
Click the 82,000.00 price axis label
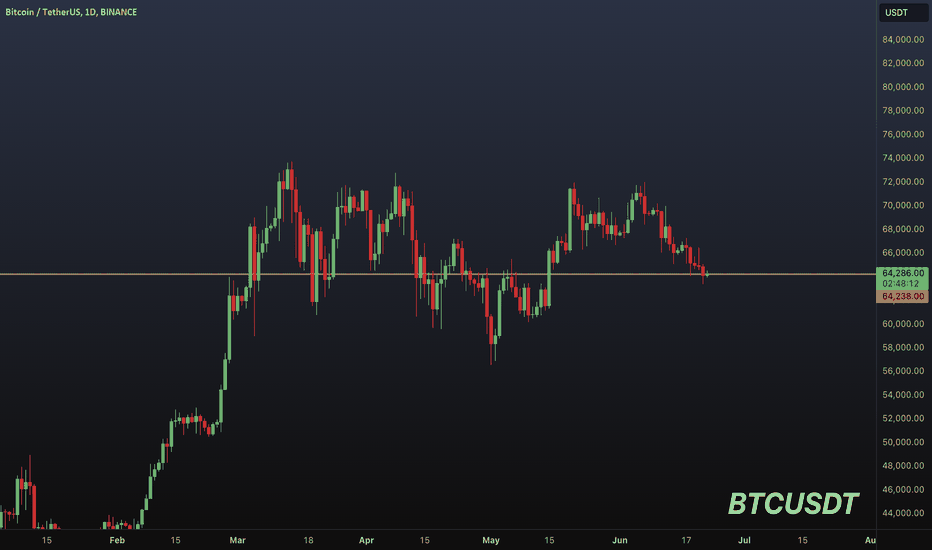(903, 63)
